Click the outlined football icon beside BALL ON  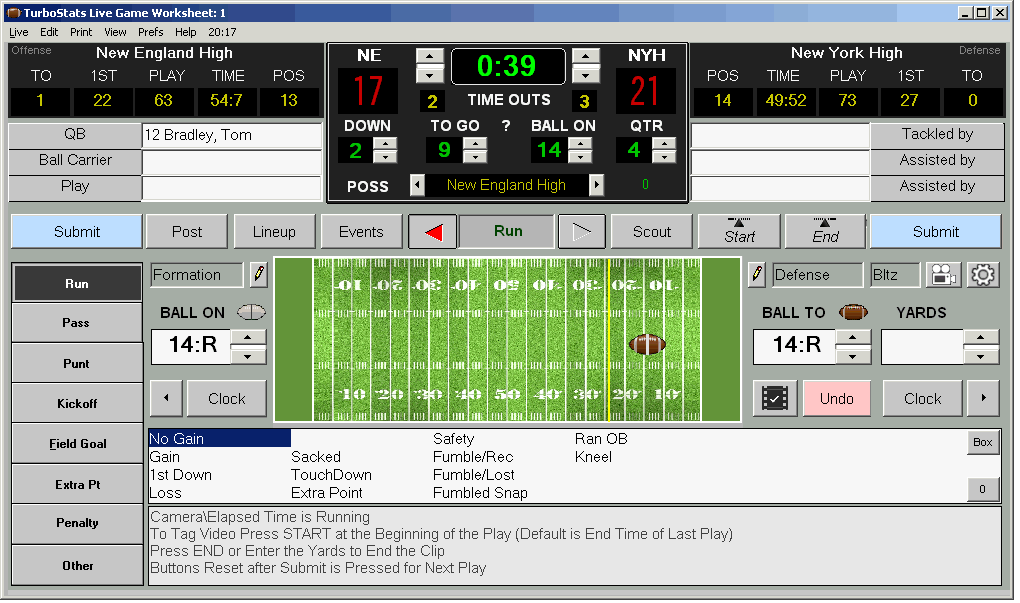point(251,313)
